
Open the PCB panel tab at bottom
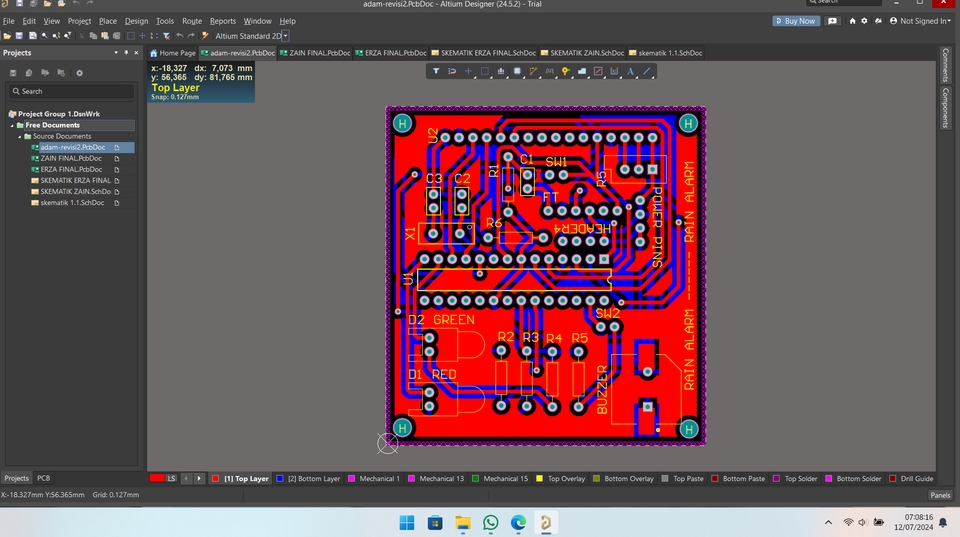click(43, 478)
